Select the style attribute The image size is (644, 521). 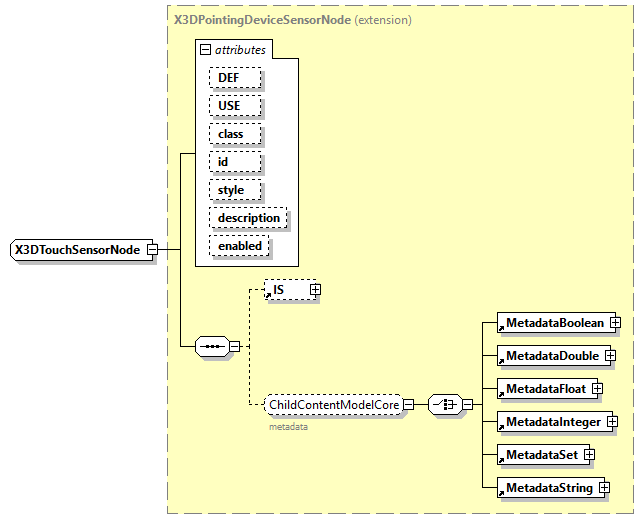(x=235, y=190)
